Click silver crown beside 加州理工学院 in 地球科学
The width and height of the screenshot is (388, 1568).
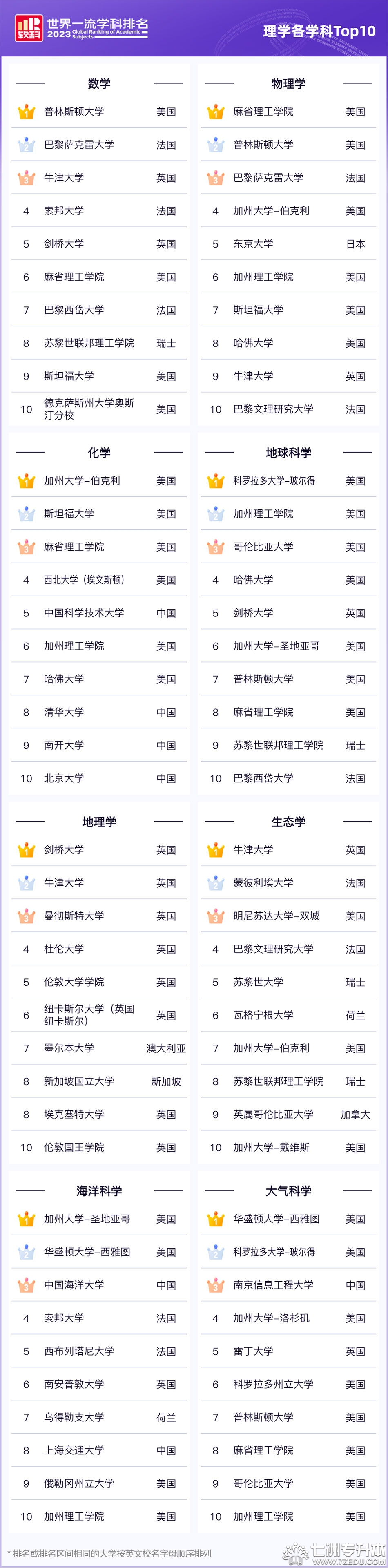click(x=215, y=514)
